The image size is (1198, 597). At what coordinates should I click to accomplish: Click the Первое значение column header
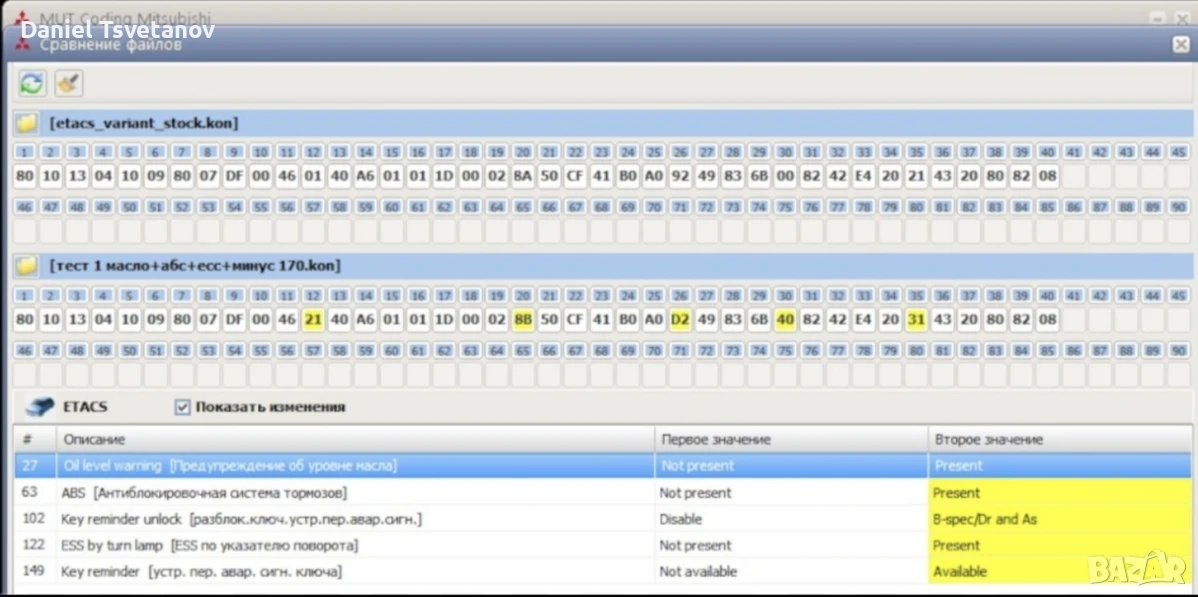792,440
